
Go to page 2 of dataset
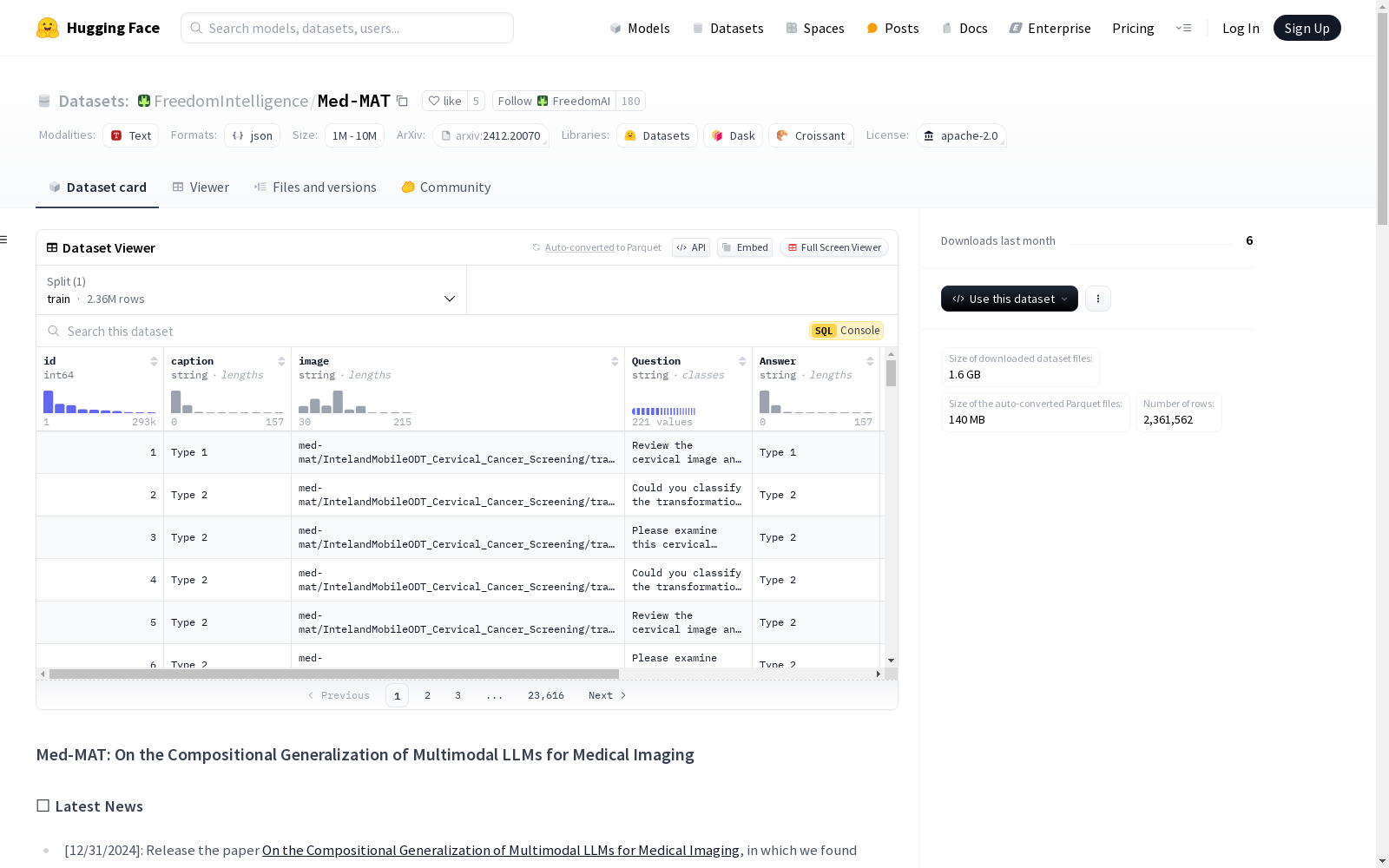427,695
